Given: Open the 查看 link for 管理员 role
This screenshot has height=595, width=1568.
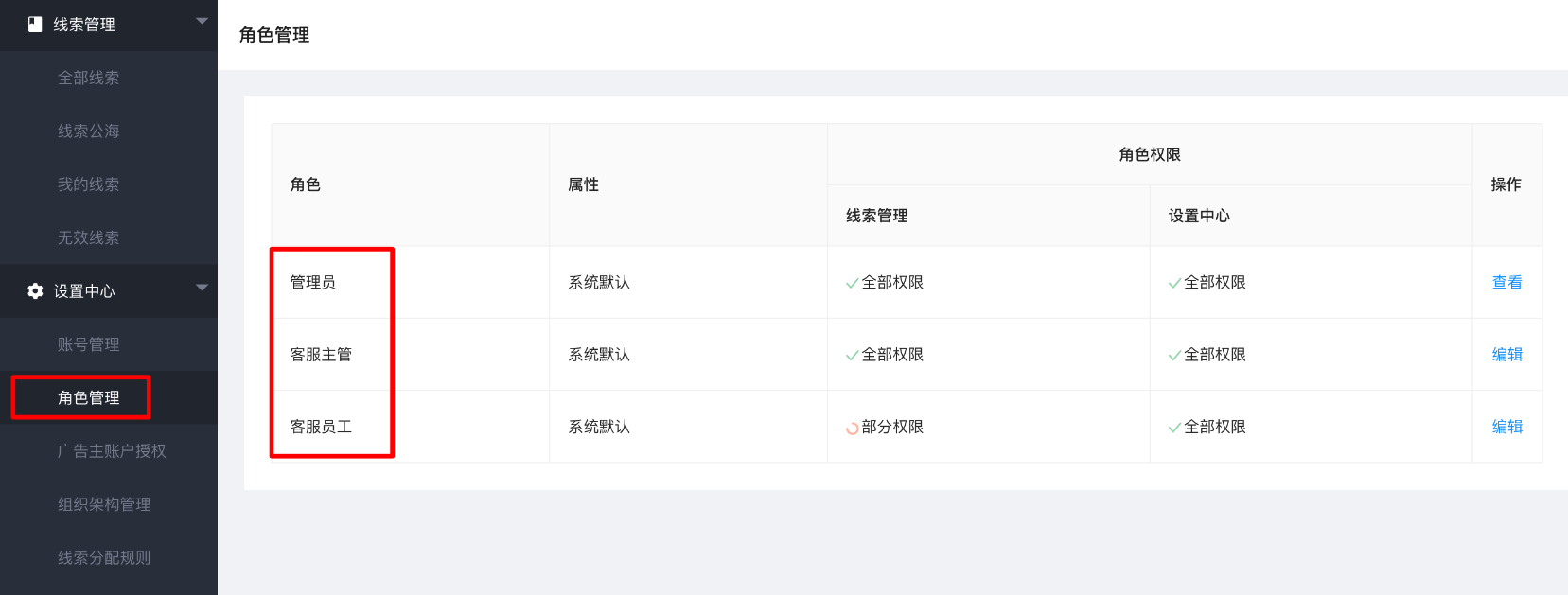Looking at the screenshot, I should point(1506,282).
